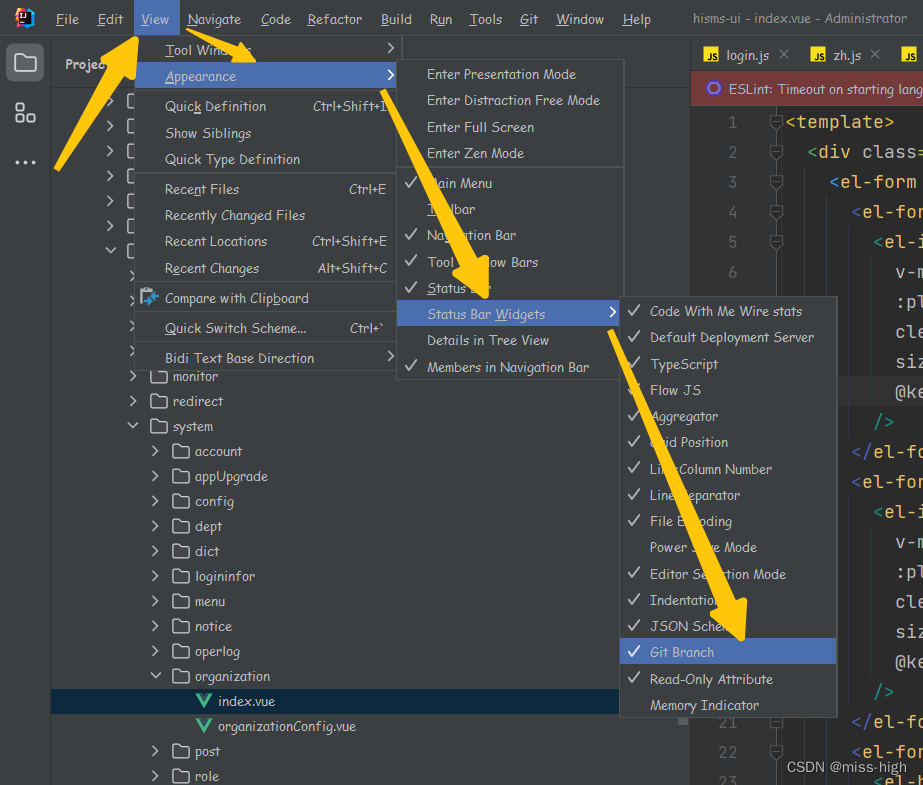Click the ESLint timeout notification banner
The width and height of the screenshot is (923, 785).
[x=806, y=89]
